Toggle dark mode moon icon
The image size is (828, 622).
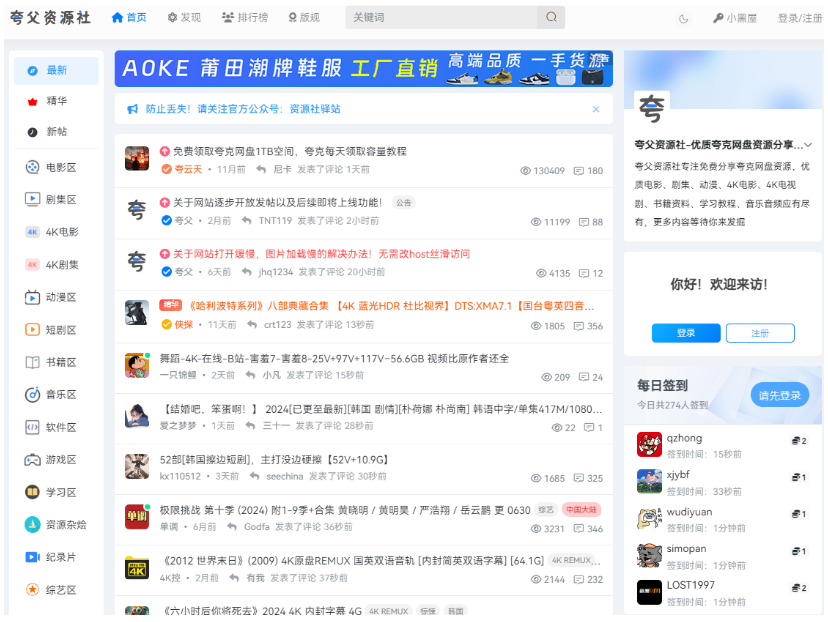(x=684, y=18)
